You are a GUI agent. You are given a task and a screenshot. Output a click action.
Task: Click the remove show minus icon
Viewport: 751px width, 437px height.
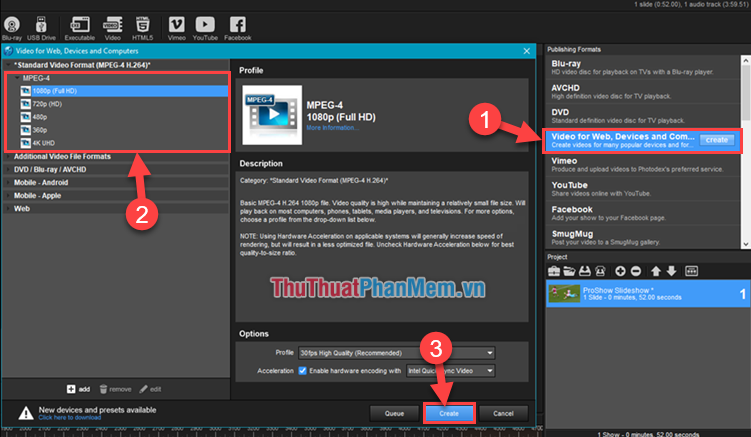(x=636, y=271)
